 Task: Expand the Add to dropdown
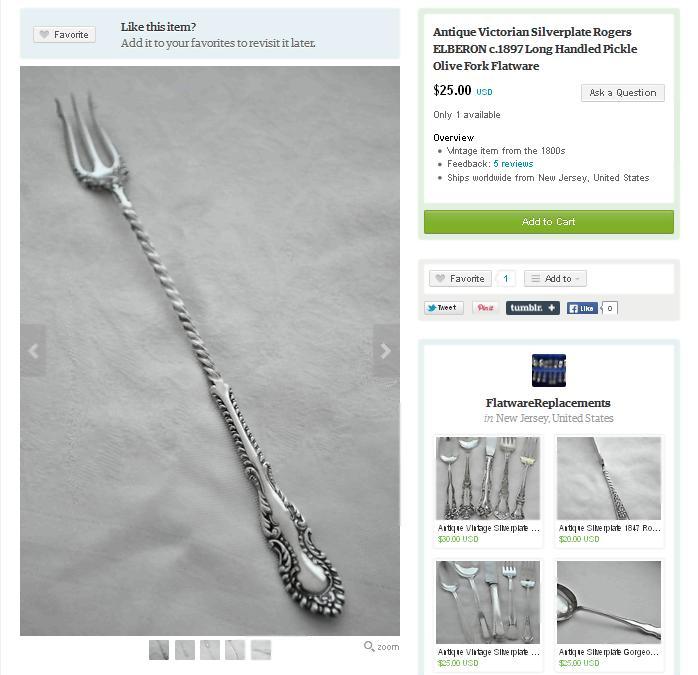(x=555, y=279)
